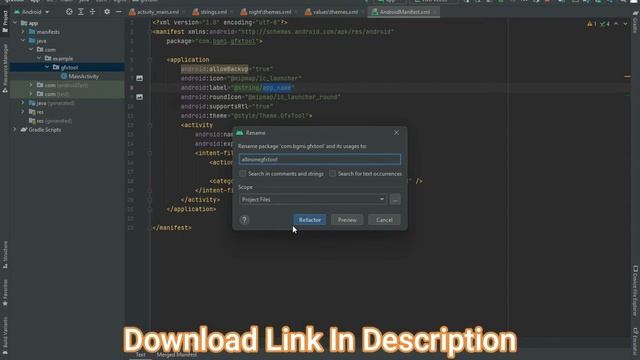Click the yellow warning indicator in the editor
This screenshot has height=360, width=640.
(591, 24)
